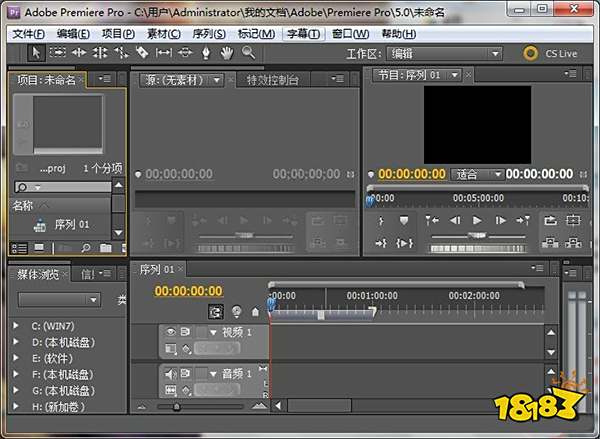Hide video track 视频 1 with eye icon
Image resolution: width=600 pixels, height=439 pixels.
pyautogui.click(x=171, y=332)
